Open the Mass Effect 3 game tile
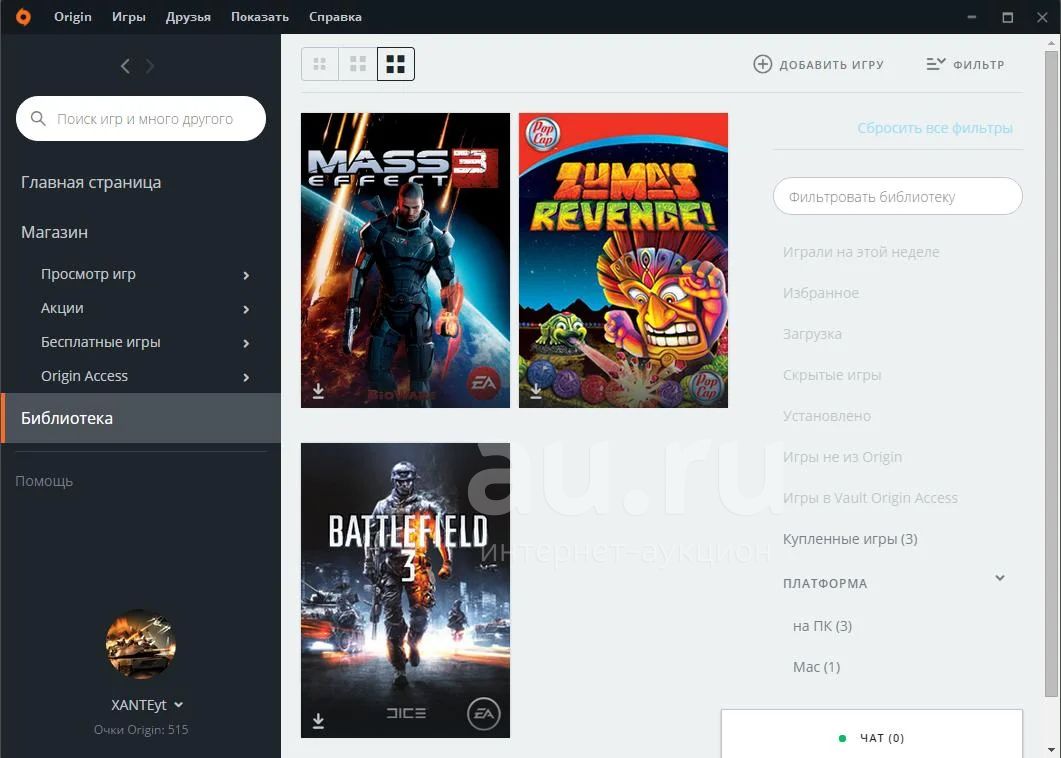Image resolution: width=1061 pixels, height=758 pixels. [405, 261]
